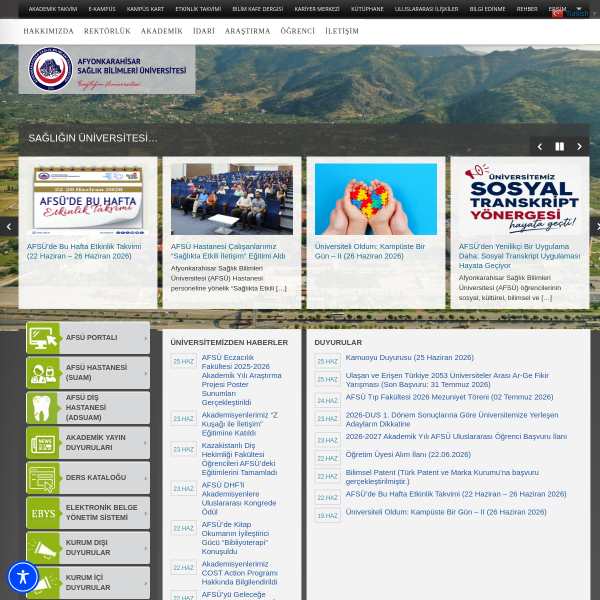This screenshot has width=600, height=600.
Task: Expand the Ders Kataloğu chevron
Action: point(146,478)
